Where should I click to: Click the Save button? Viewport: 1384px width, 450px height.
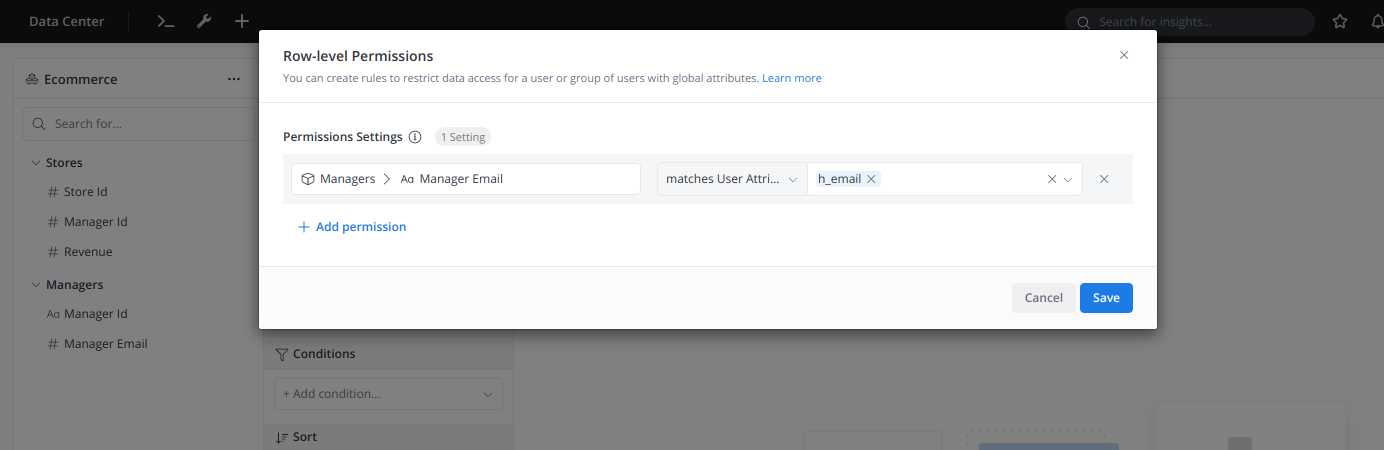coord(1106,298)
